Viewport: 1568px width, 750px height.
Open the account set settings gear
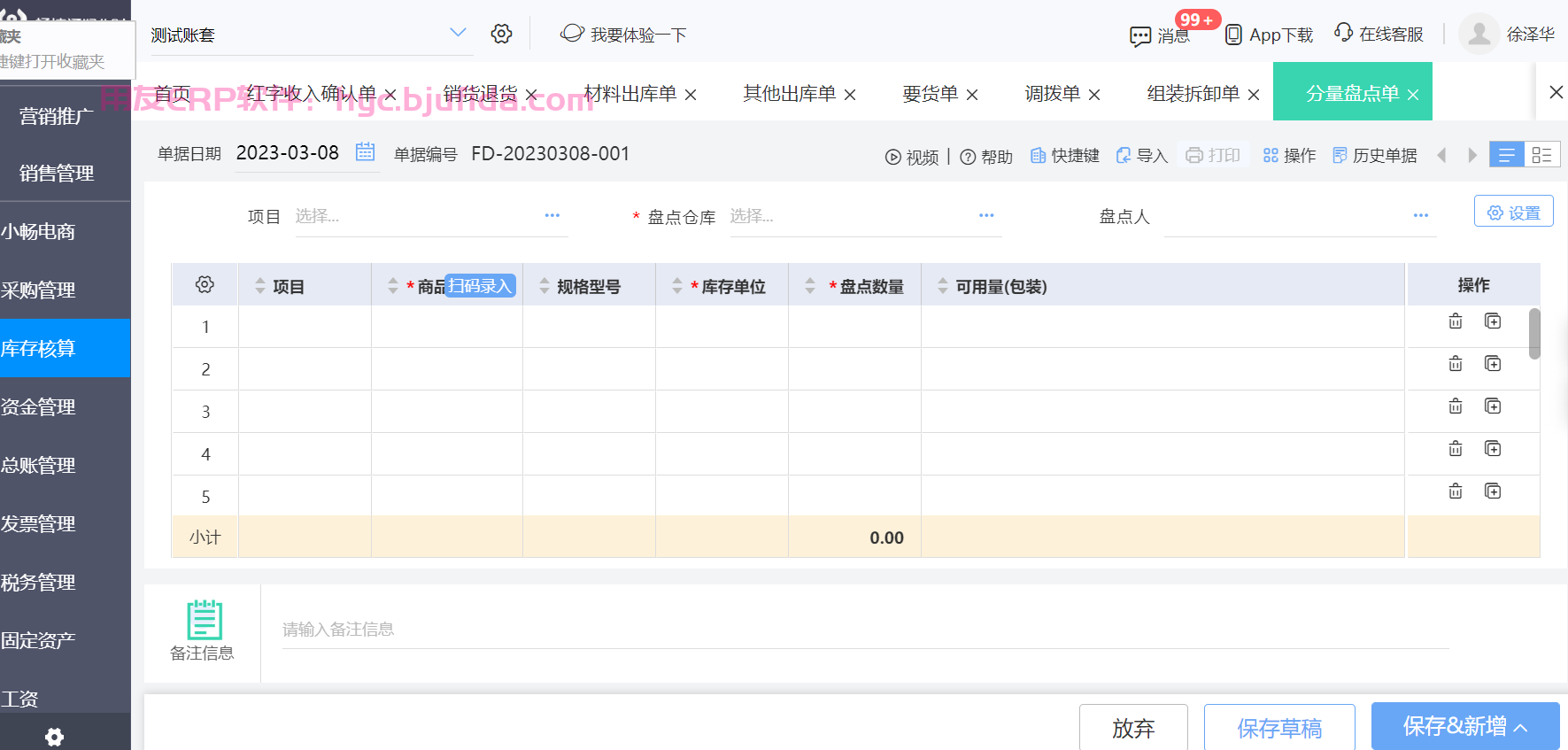(x=501, y=34)
